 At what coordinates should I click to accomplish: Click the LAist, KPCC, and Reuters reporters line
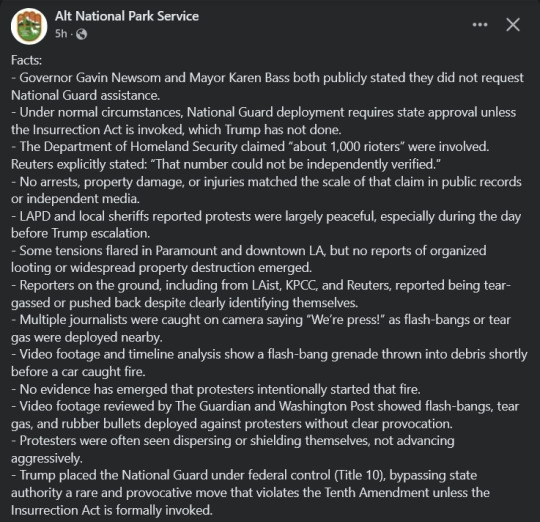[261, 294]
